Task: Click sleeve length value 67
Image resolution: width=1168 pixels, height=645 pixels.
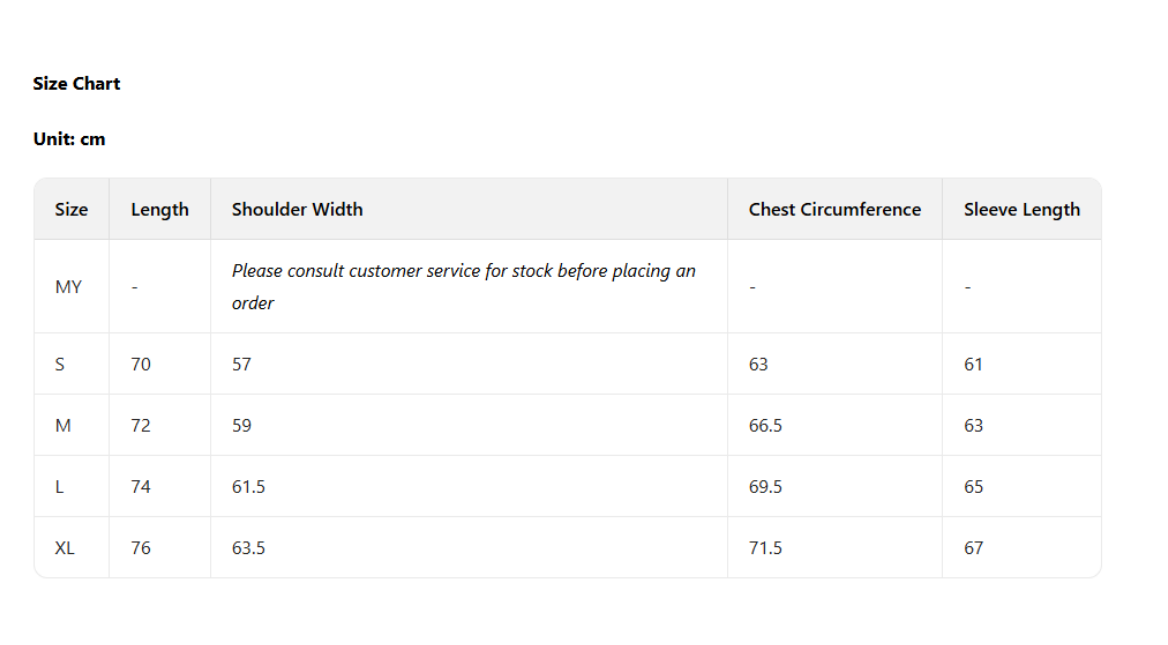Action: click(x=973, y=548)
